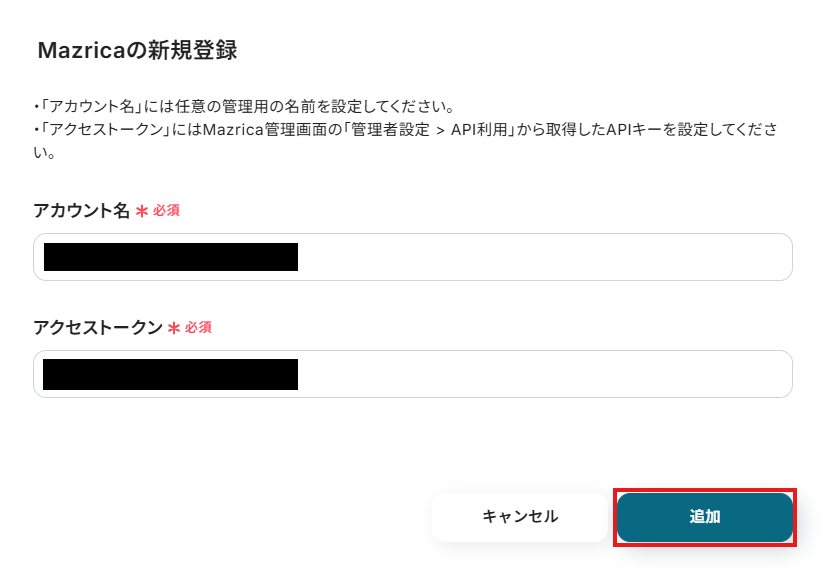Click the アカウント名 field label
The image size is (827, 571).
pos(81,211)
